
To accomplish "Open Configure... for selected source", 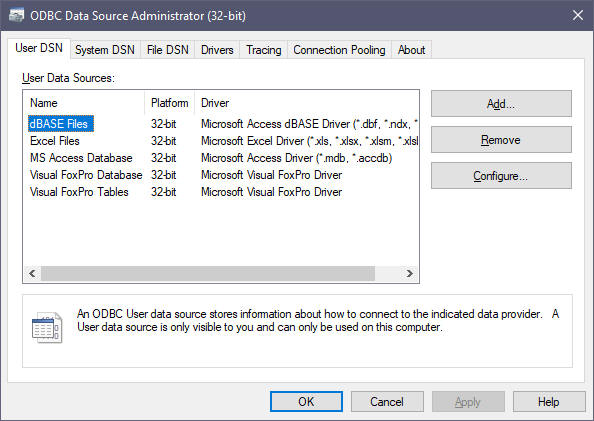I will click(501, 176).
